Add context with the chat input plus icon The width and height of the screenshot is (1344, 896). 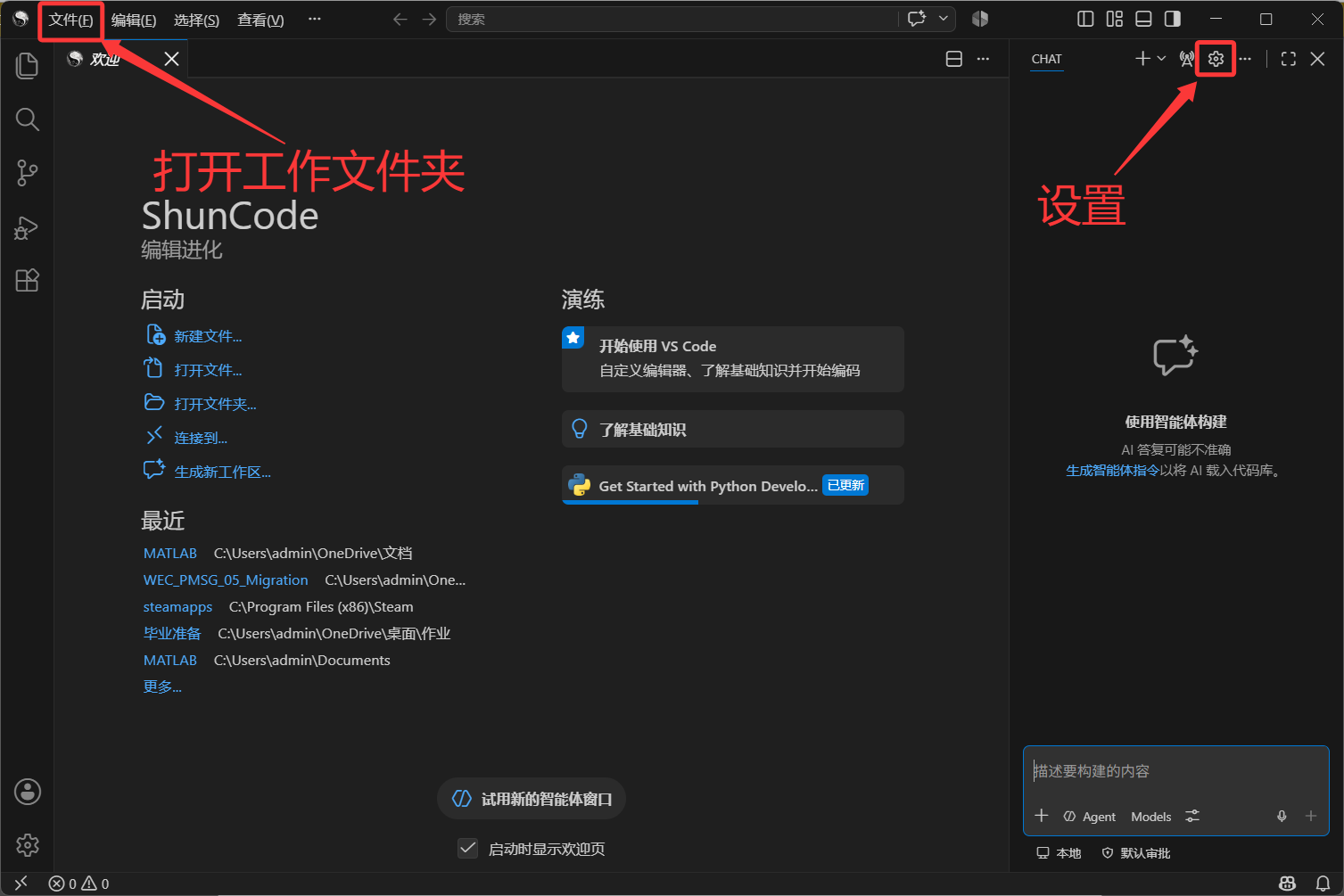[1041, 816]
